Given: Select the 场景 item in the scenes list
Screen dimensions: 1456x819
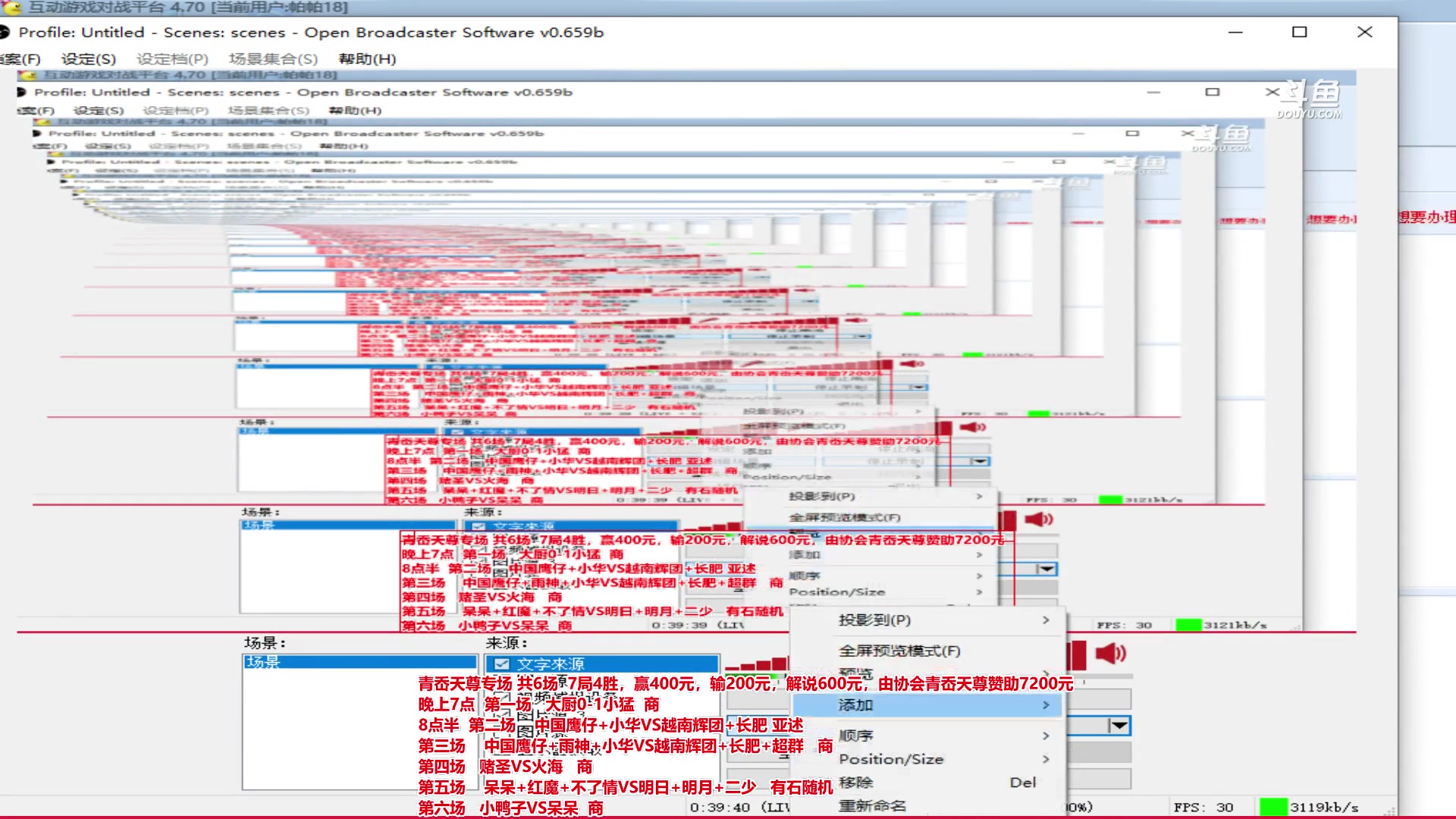Looking at the screenshot, I should (360, 662).
